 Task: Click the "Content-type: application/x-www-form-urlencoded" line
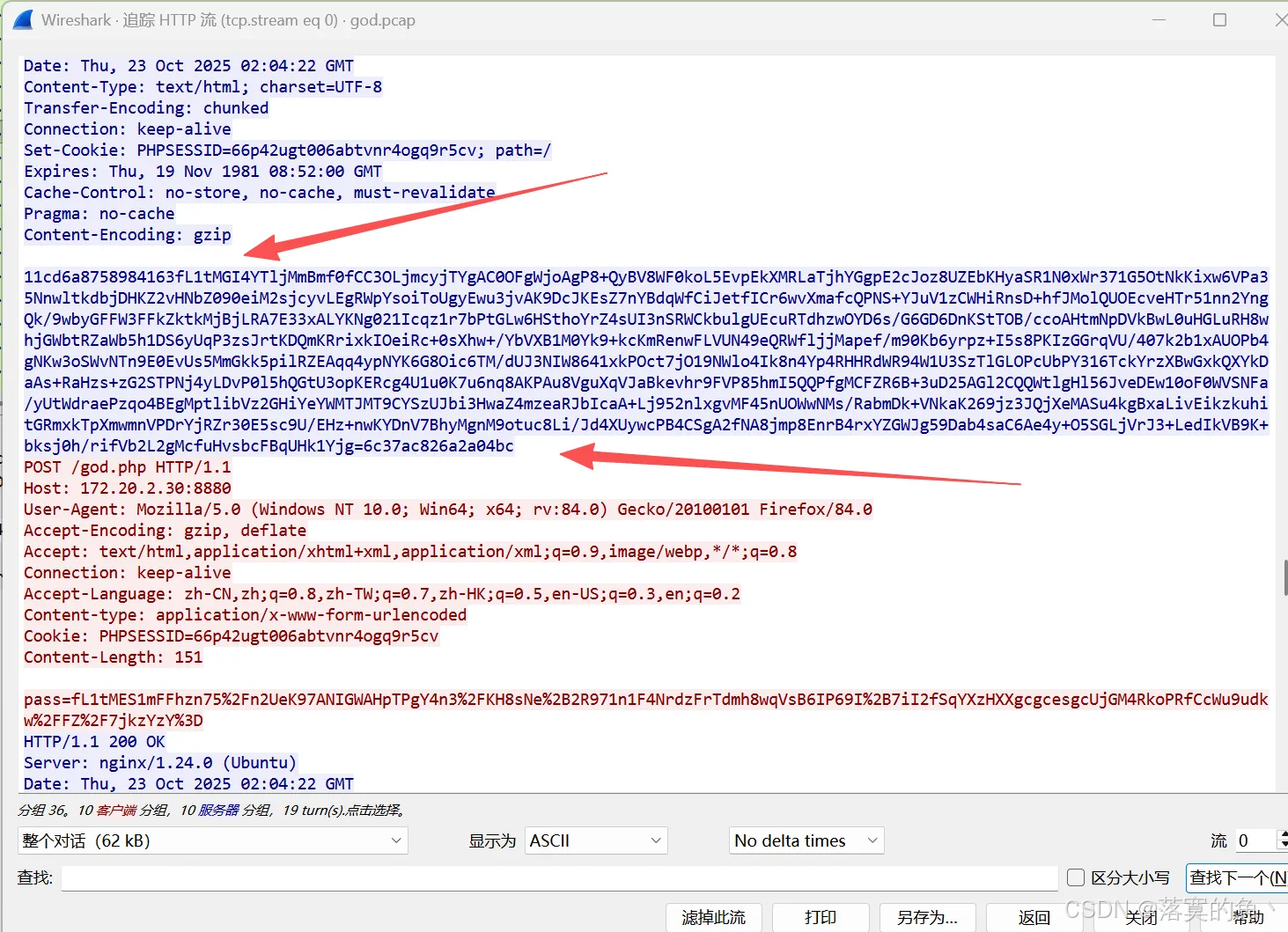point(245,615)
